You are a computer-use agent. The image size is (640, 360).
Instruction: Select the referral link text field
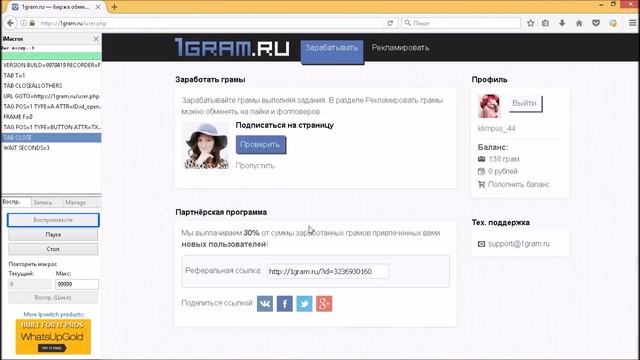[x=327, y=271]
